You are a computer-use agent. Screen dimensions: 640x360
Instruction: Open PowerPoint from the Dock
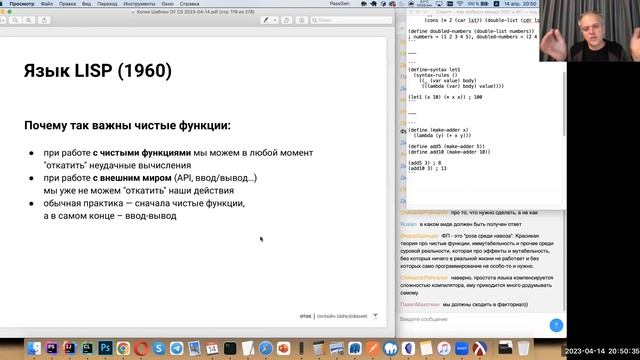(283, 348)
